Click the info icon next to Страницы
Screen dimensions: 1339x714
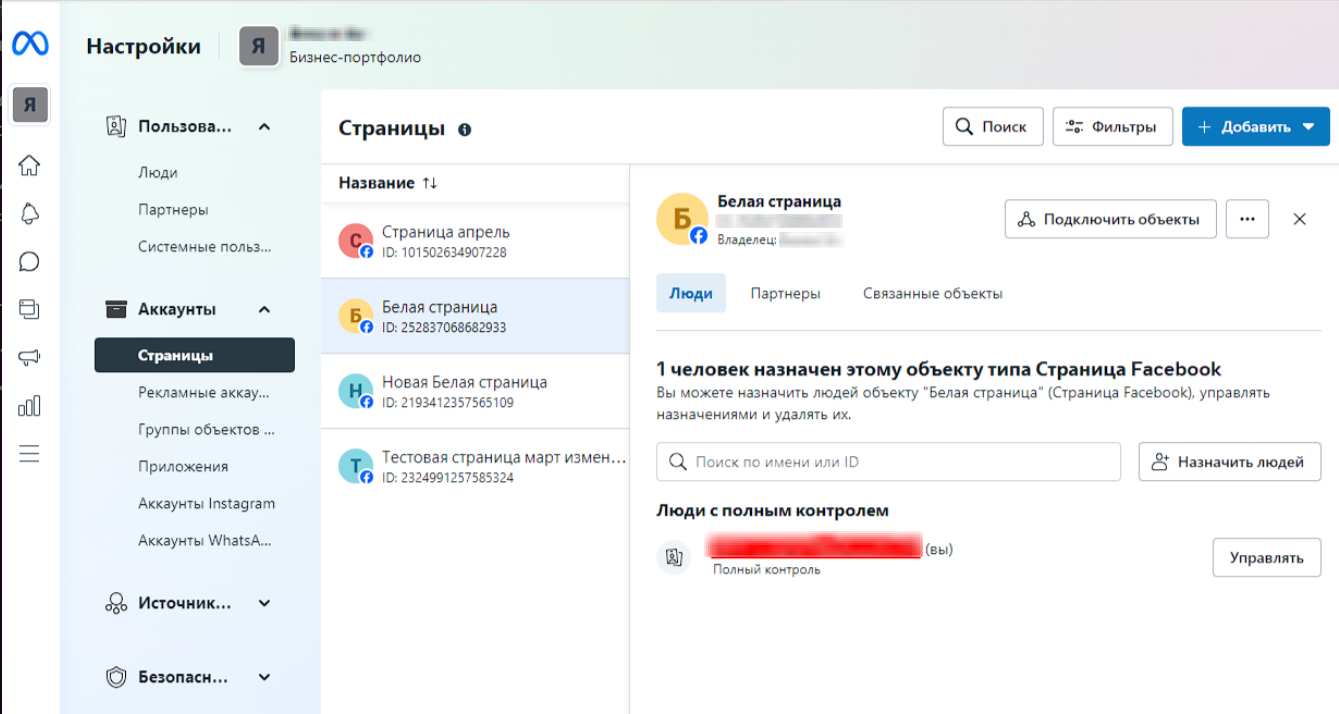point(464,129)
